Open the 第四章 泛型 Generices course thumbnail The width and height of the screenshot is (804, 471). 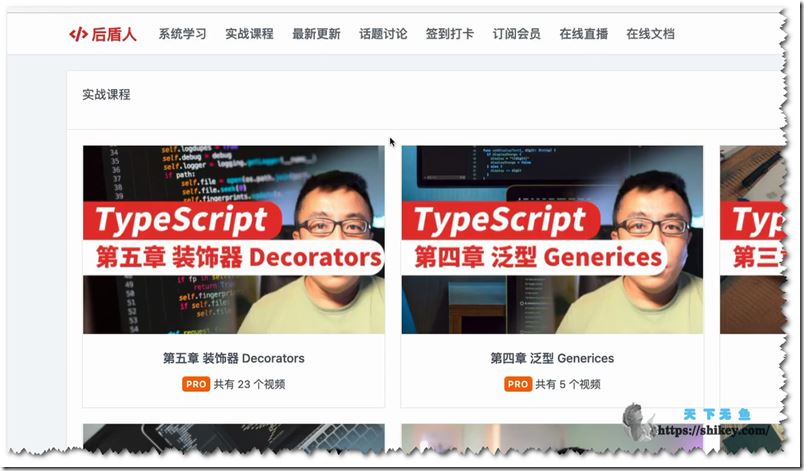pyautogui.click(x=552, y=239)
